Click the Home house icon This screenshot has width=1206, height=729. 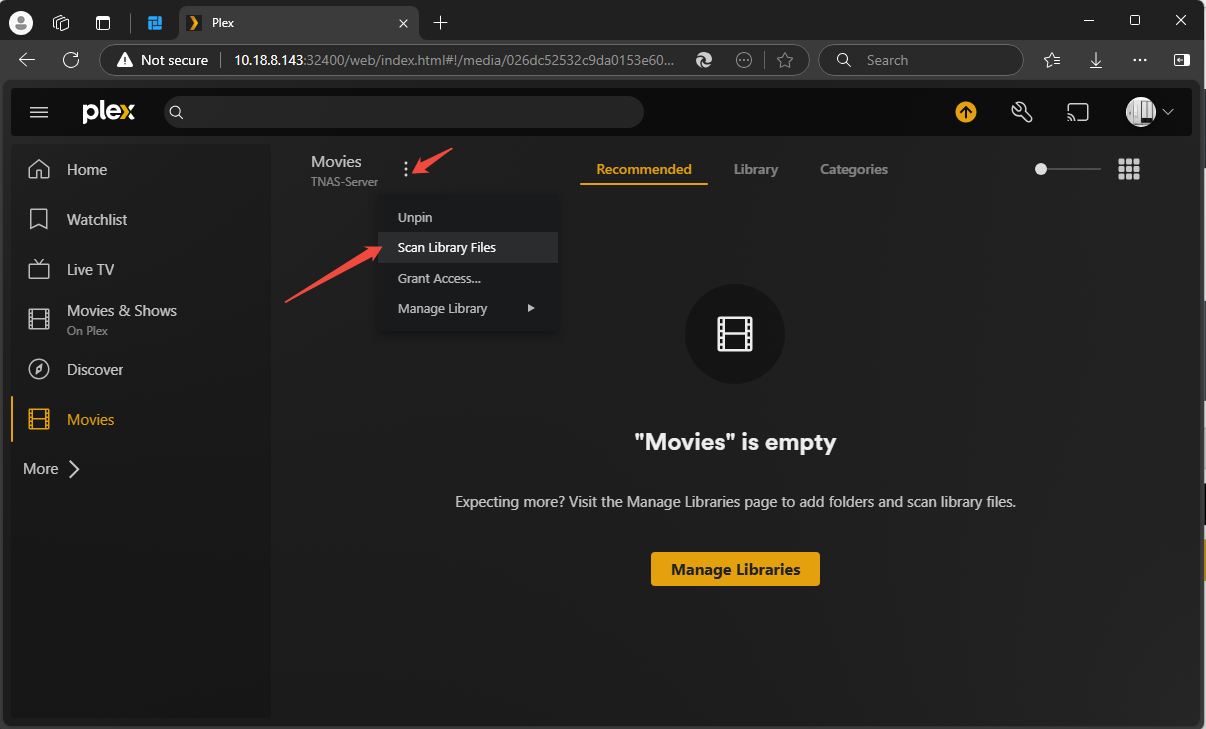[39, 169]
